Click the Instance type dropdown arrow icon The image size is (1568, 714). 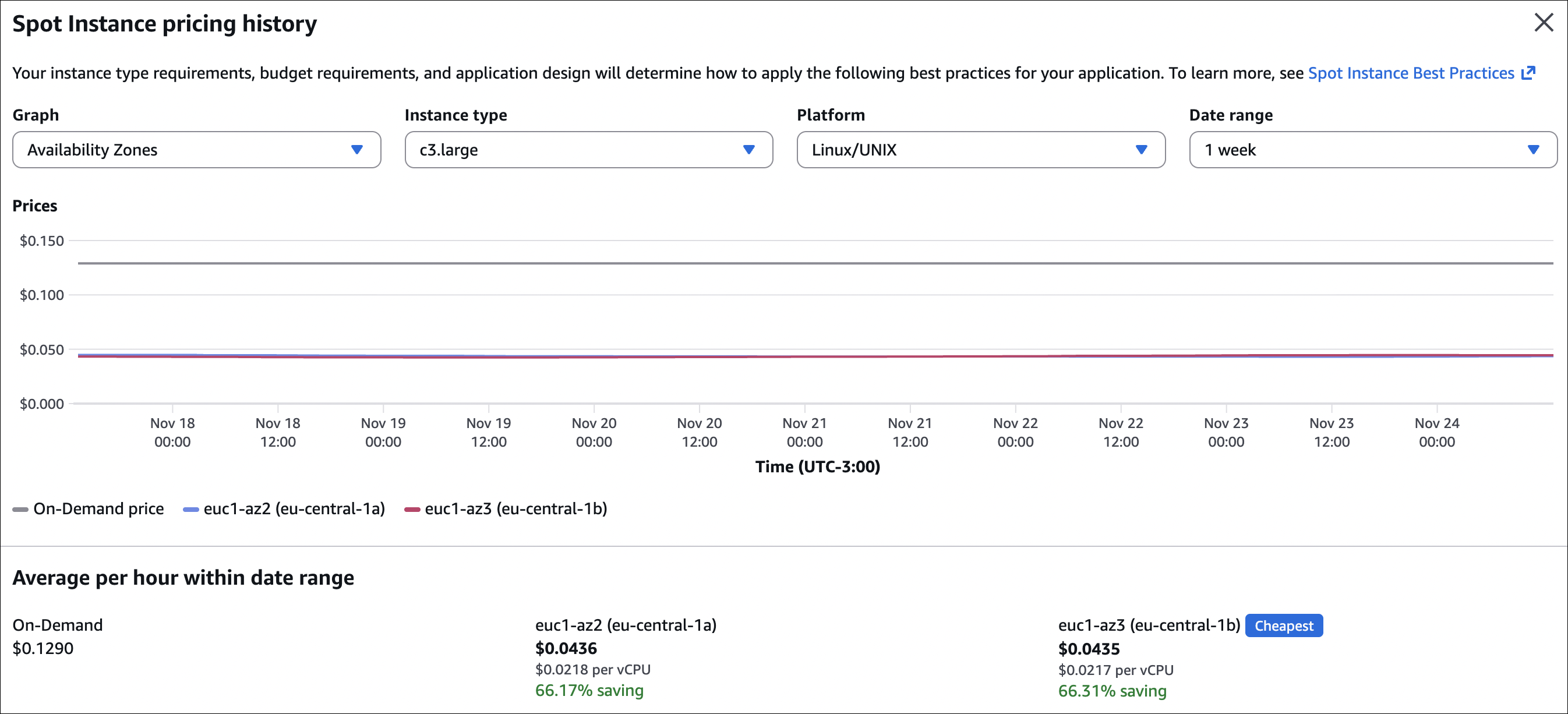tap(748, 150)
